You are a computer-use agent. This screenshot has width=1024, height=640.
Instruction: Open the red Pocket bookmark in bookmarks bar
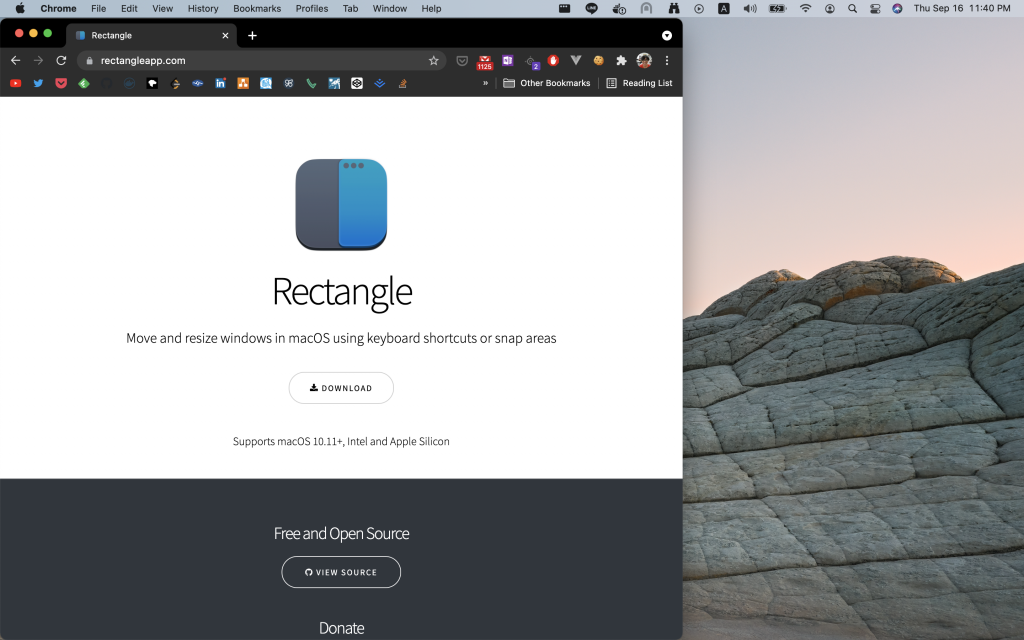point(61,83)
